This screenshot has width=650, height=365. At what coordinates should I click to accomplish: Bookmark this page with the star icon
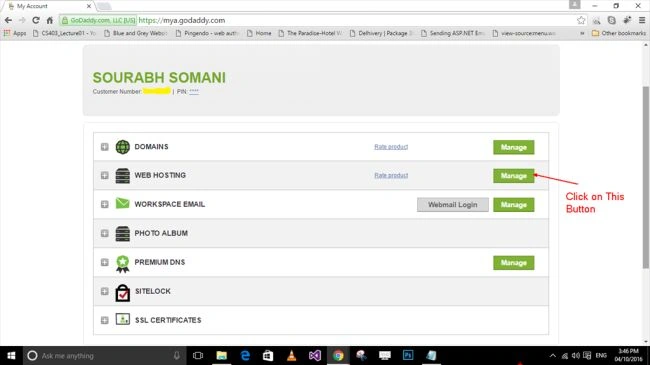click(581, 20)
